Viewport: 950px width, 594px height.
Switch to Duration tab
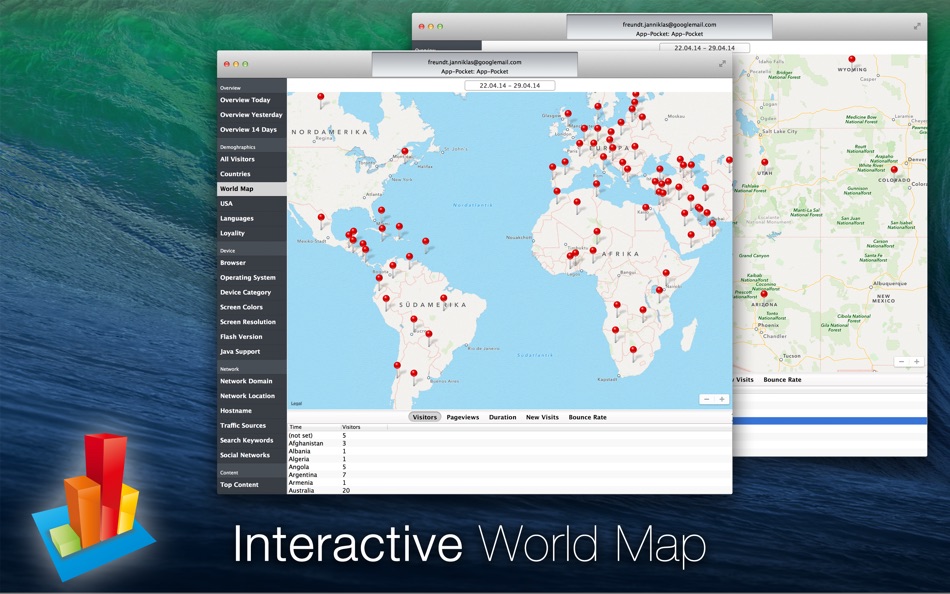point(503,417)
